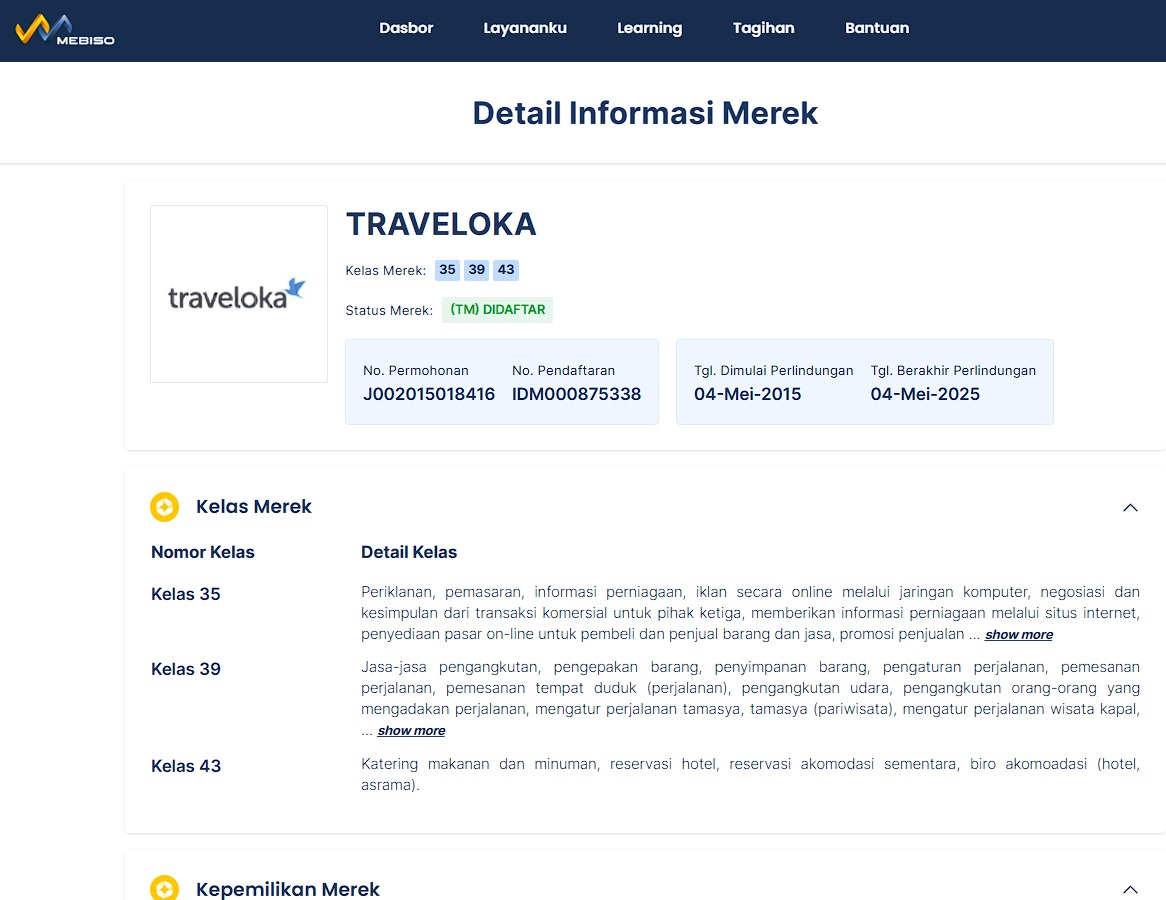Click the Tgl. Dimulai Perlindungan label
The image size is (1166, 900).
pos(773,370)
